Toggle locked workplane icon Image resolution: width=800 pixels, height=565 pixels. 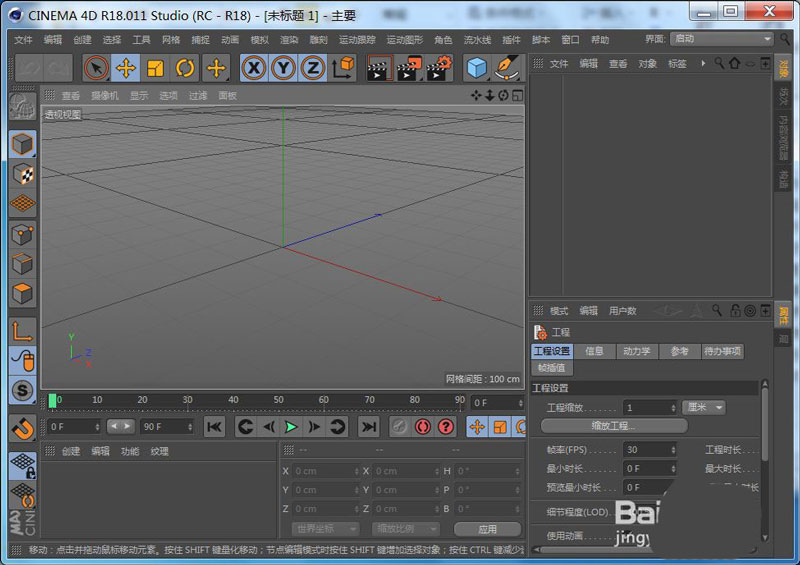pyautogui.click(x=22, y=465)
